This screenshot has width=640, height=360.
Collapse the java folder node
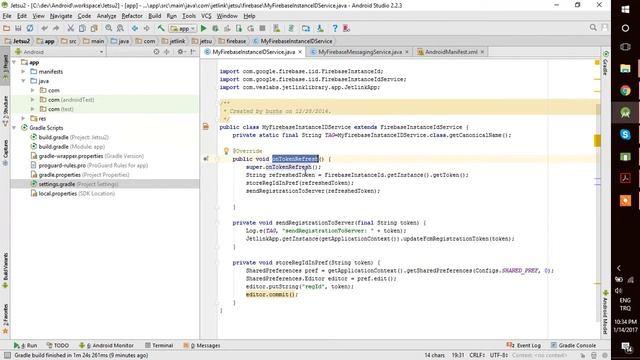click(23, 81)
